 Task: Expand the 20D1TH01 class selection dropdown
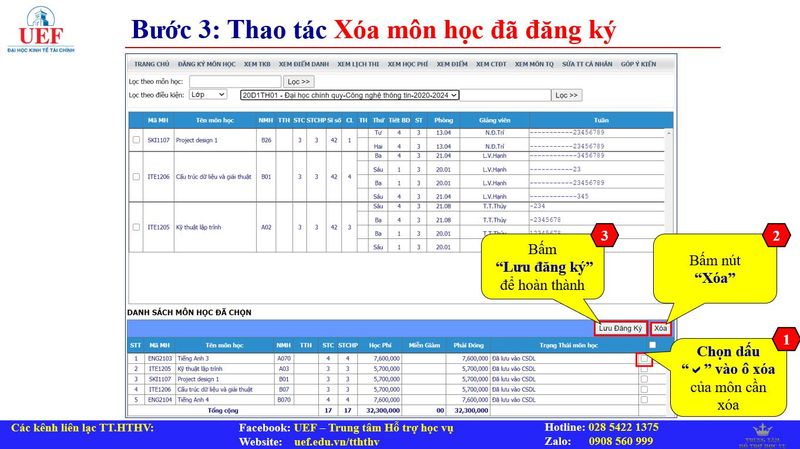coord(349,96)
